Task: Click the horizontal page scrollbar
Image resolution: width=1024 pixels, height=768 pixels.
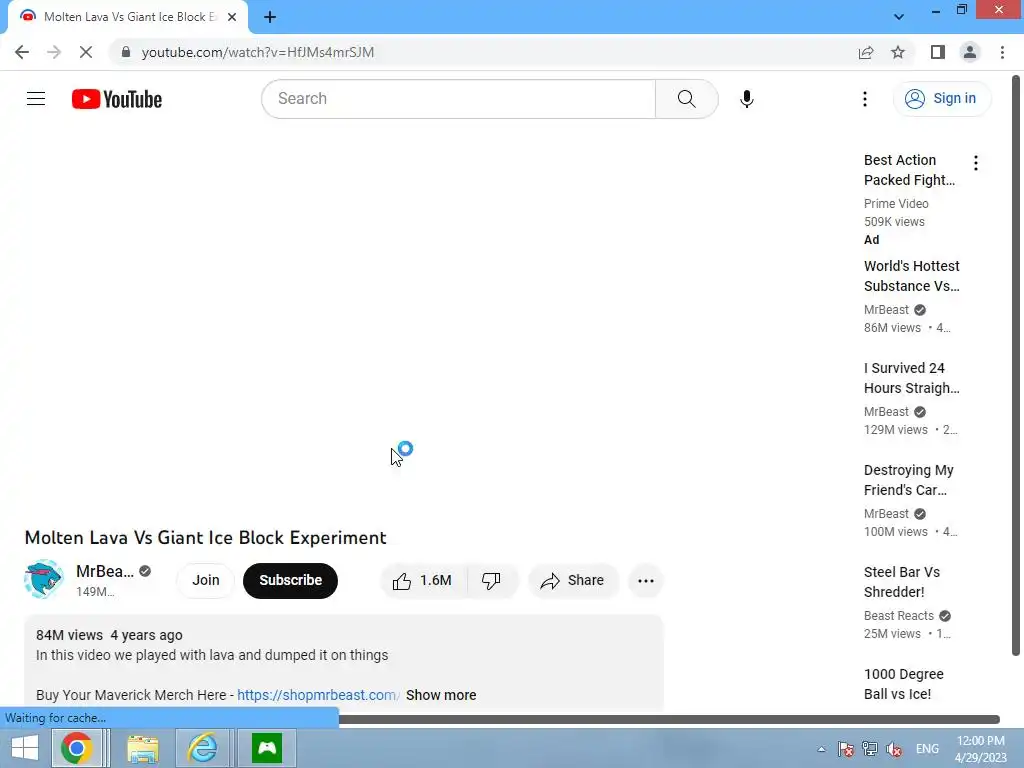Action: [669, 719]
